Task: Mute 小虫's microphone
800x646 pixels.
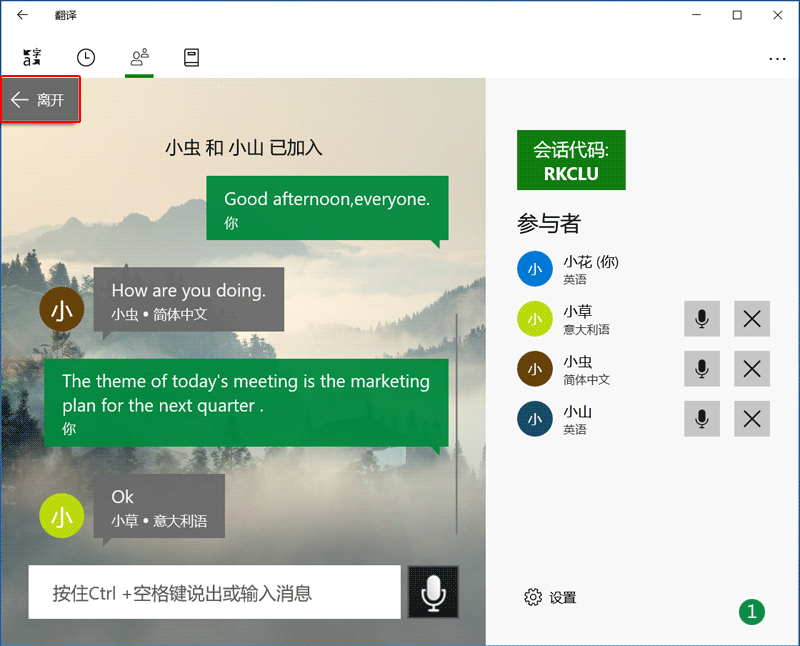Action: 702,369
